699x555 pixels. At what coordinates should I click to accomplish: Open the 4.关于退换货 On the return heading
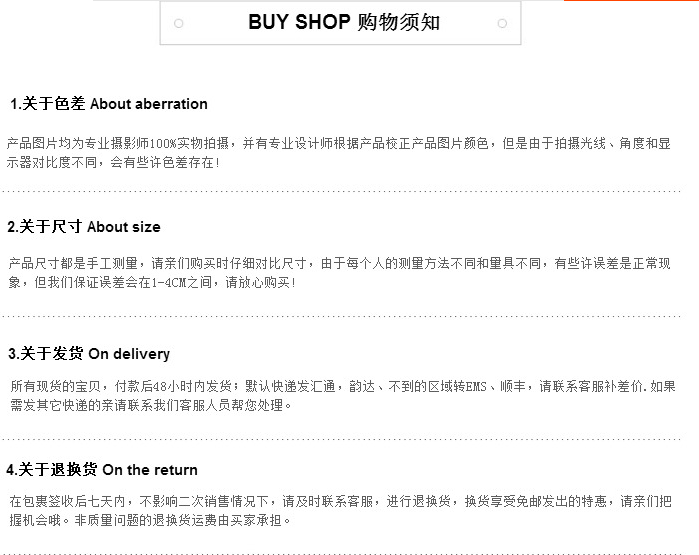(102, 470)
